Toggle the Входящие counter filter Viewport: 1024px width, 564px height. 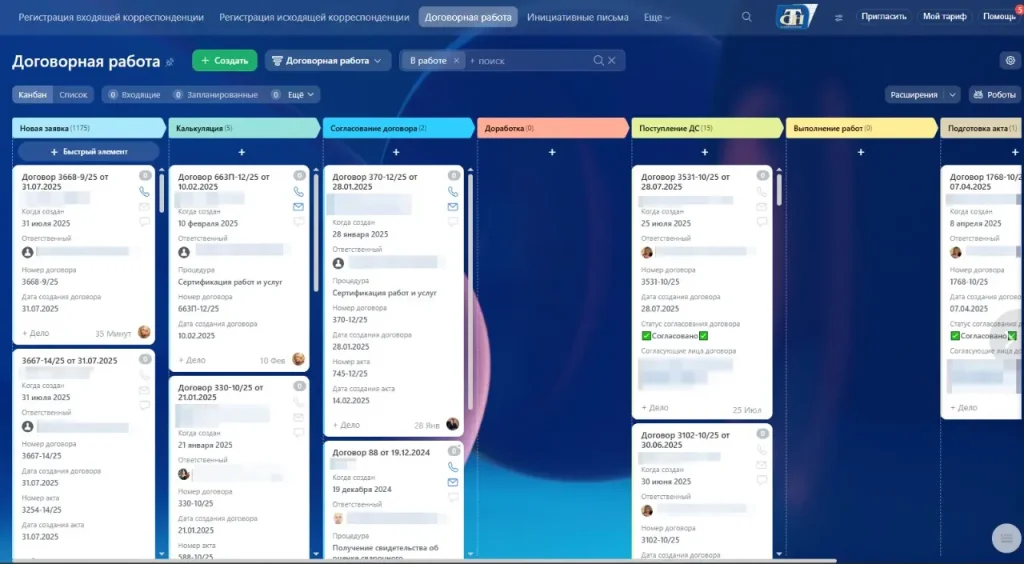pos(132,95)
